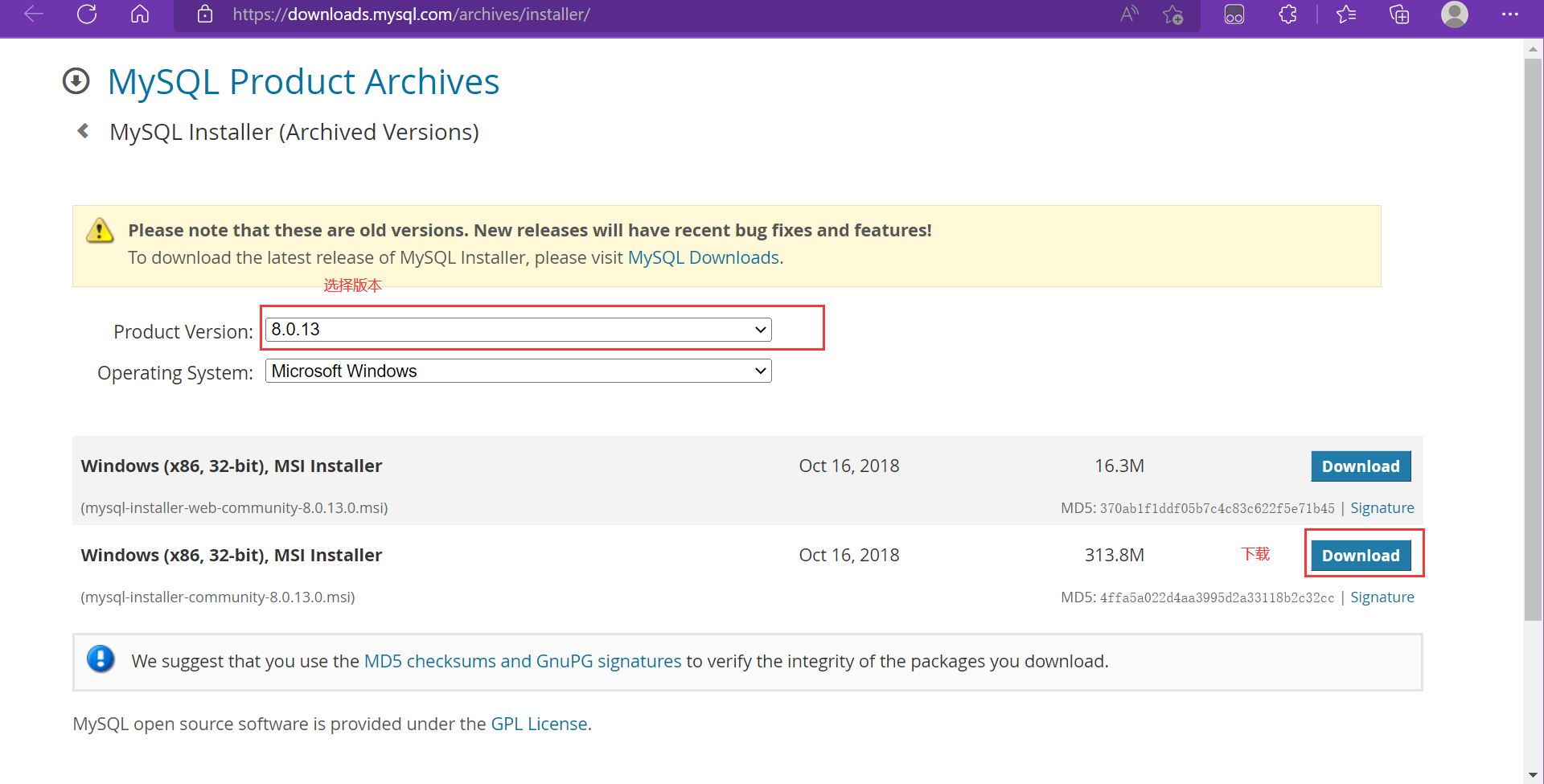Go to the browser home page
Image resolution: width=1544 pixels, height=784 pixels.
(x=140, y=14)
